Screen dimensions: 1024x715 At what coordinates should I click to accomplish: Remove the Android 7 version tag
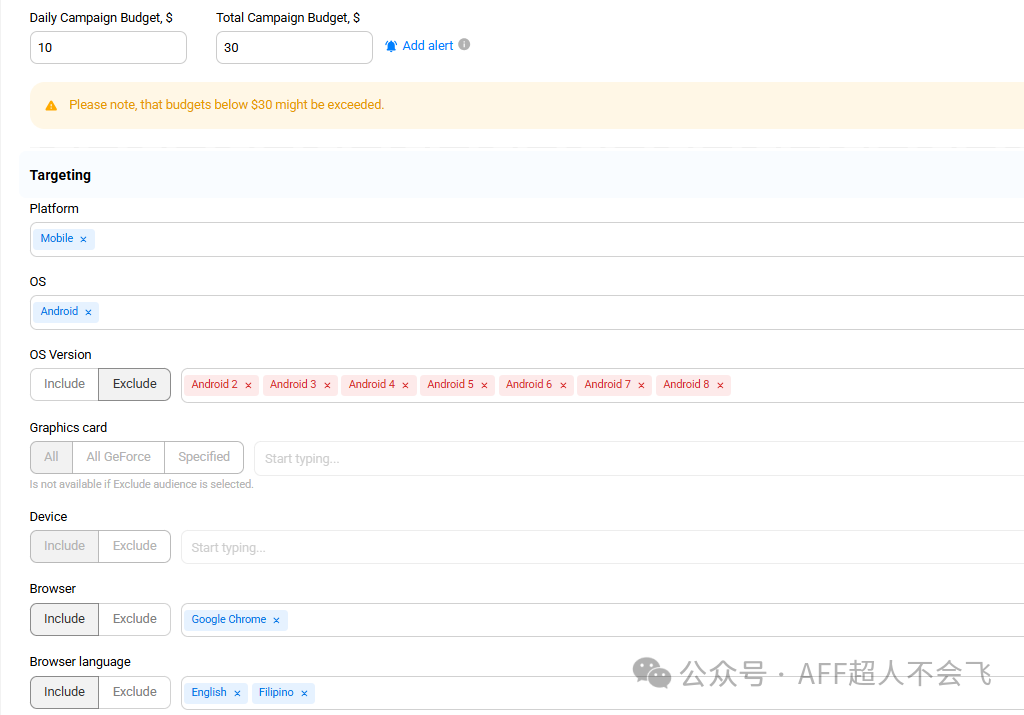pos(641,386)
